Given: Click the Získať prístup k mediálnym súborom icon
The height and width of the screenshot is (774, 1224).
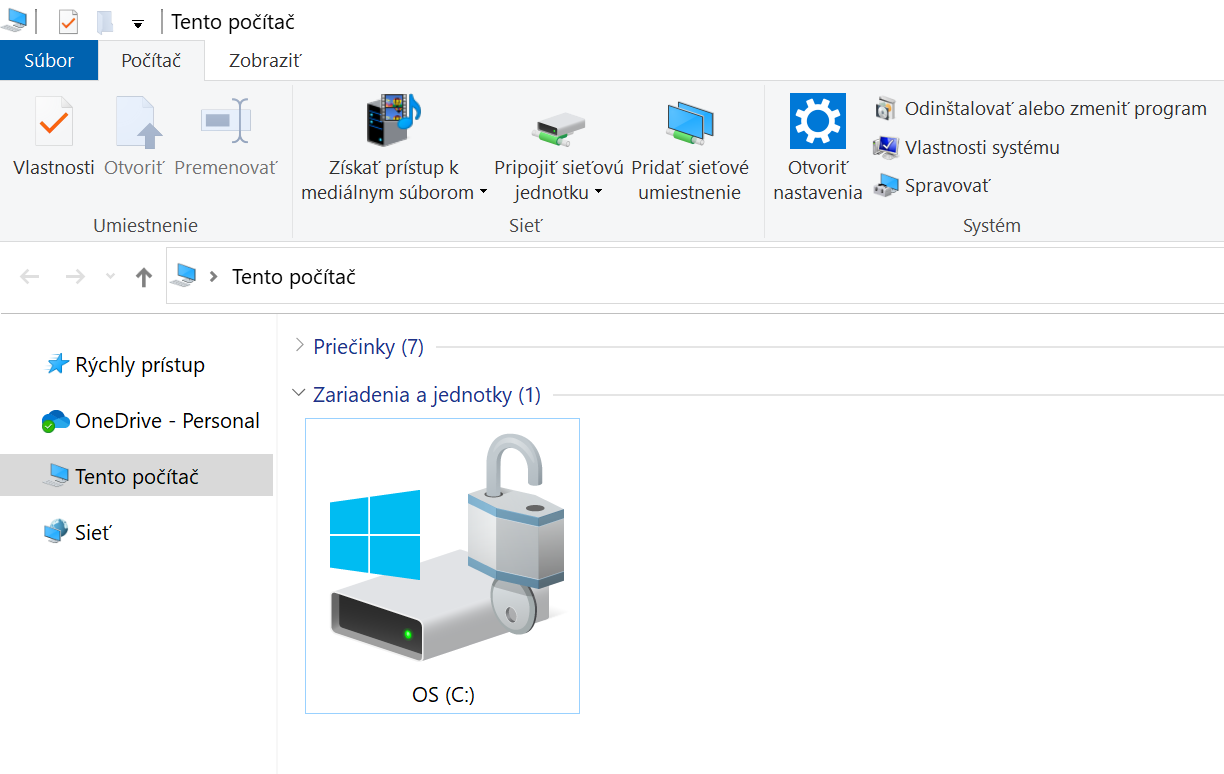Looking at the screenshot, I should 394,120.
